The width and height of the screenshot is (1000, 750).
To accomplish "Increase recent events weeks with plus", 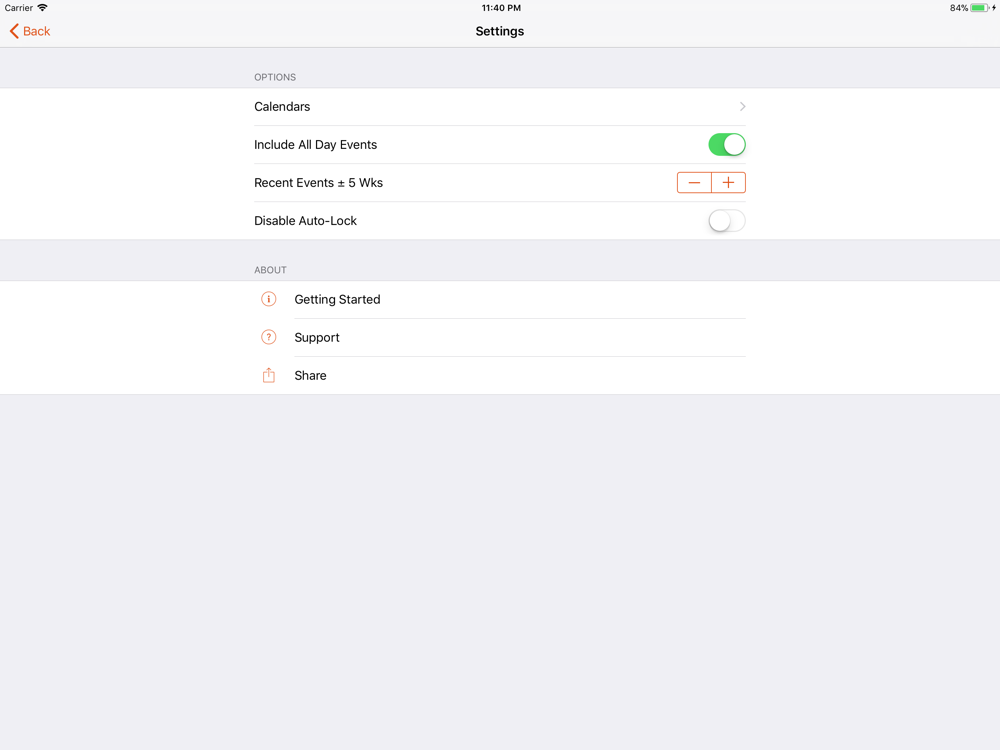I will click(x=728, y=183).
